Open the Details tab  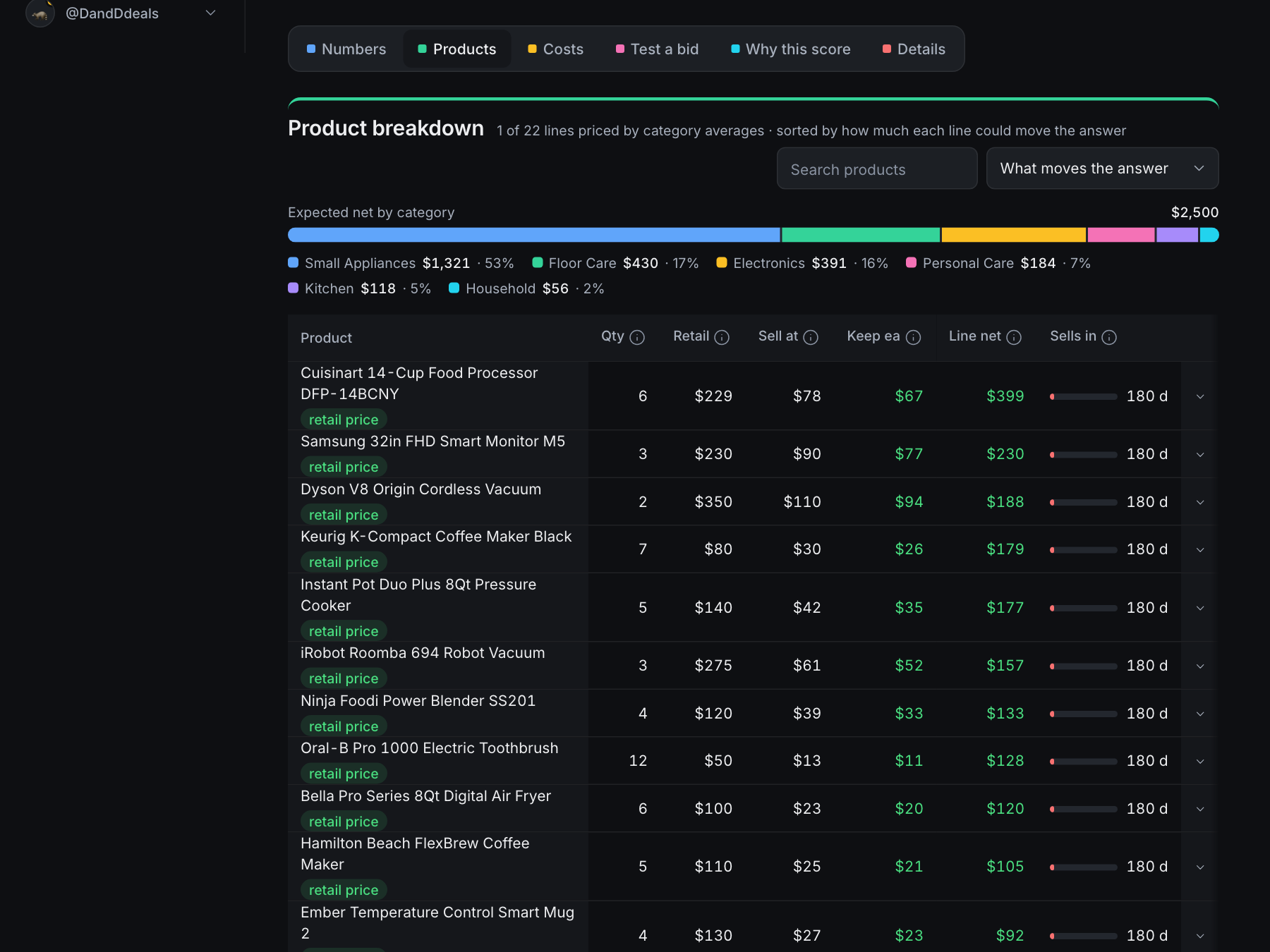pos(914,49)
